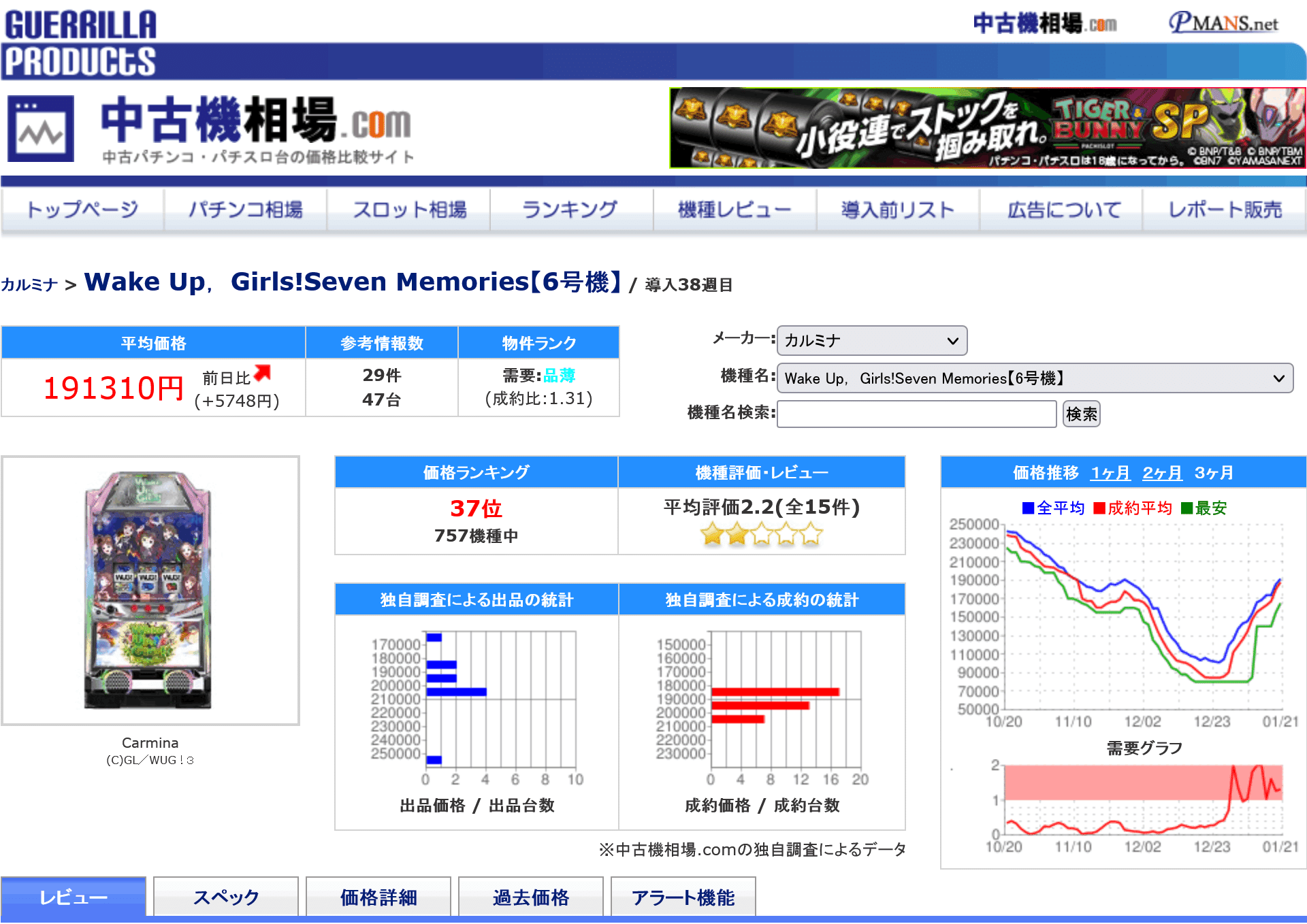Image resolution: width=1307 pixels, height=924 pixels.
Task: Click the 中古機相場.com chart logo icon
Action: (x=41, y=129)
